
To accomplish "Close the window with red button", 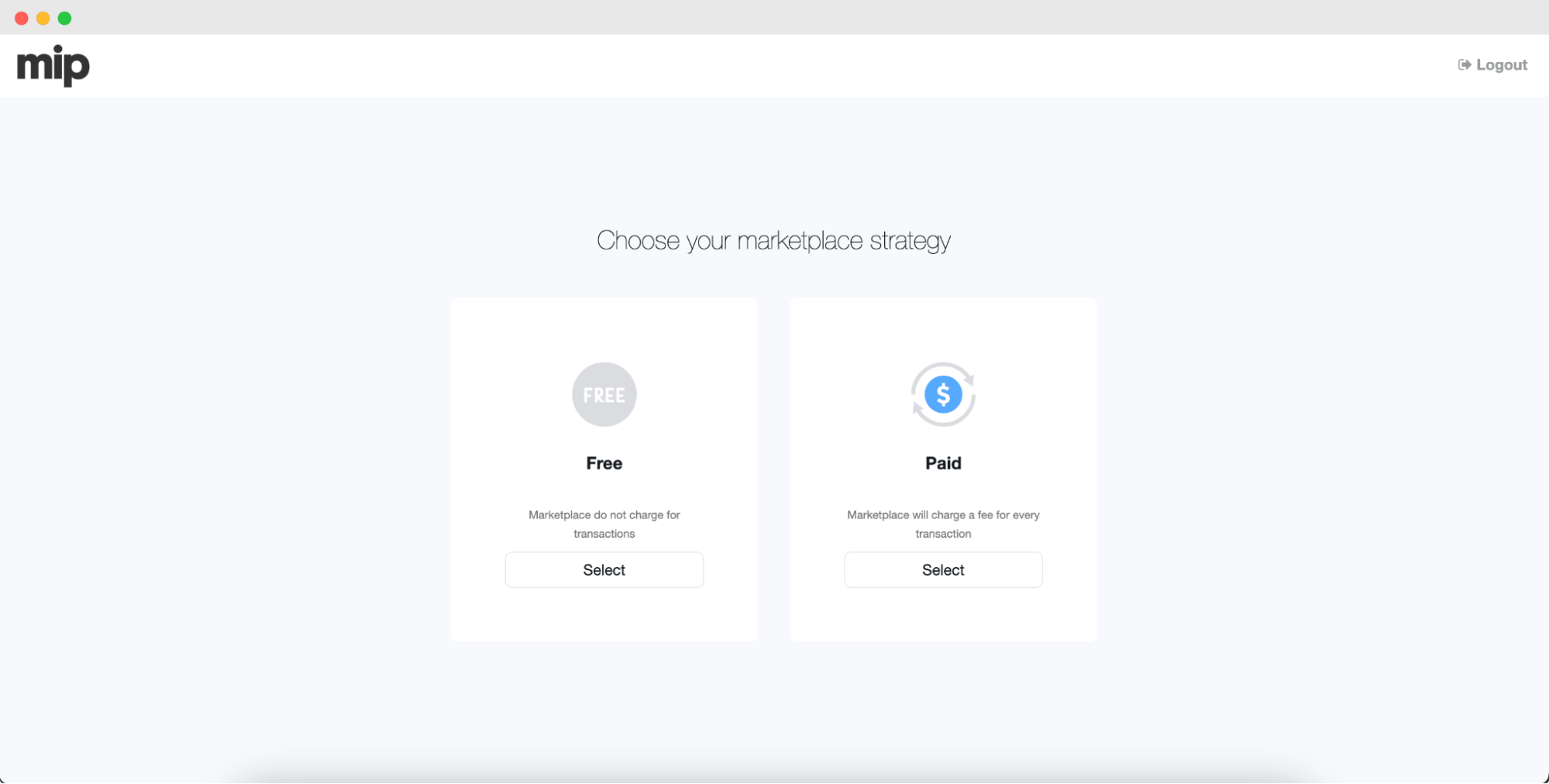I will point(22,18).
